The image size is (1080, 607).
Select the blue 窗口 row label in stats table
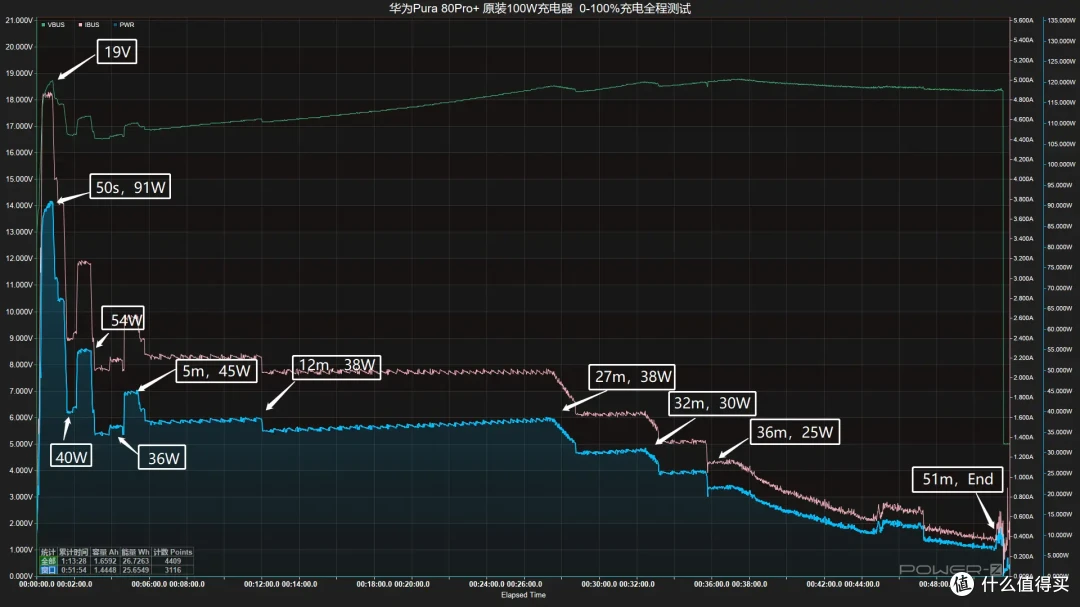pyautogui.click(x=48, y=570)
